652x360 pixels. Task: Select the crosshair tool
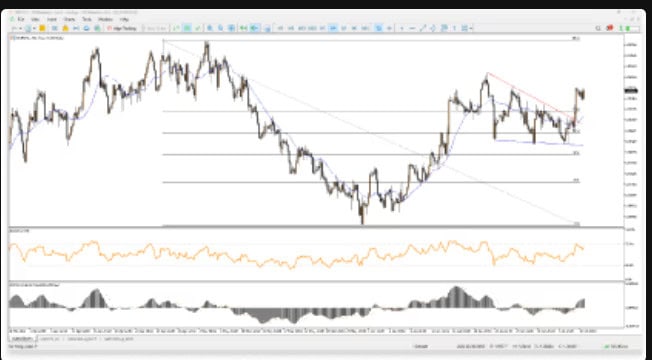(389, 28)
